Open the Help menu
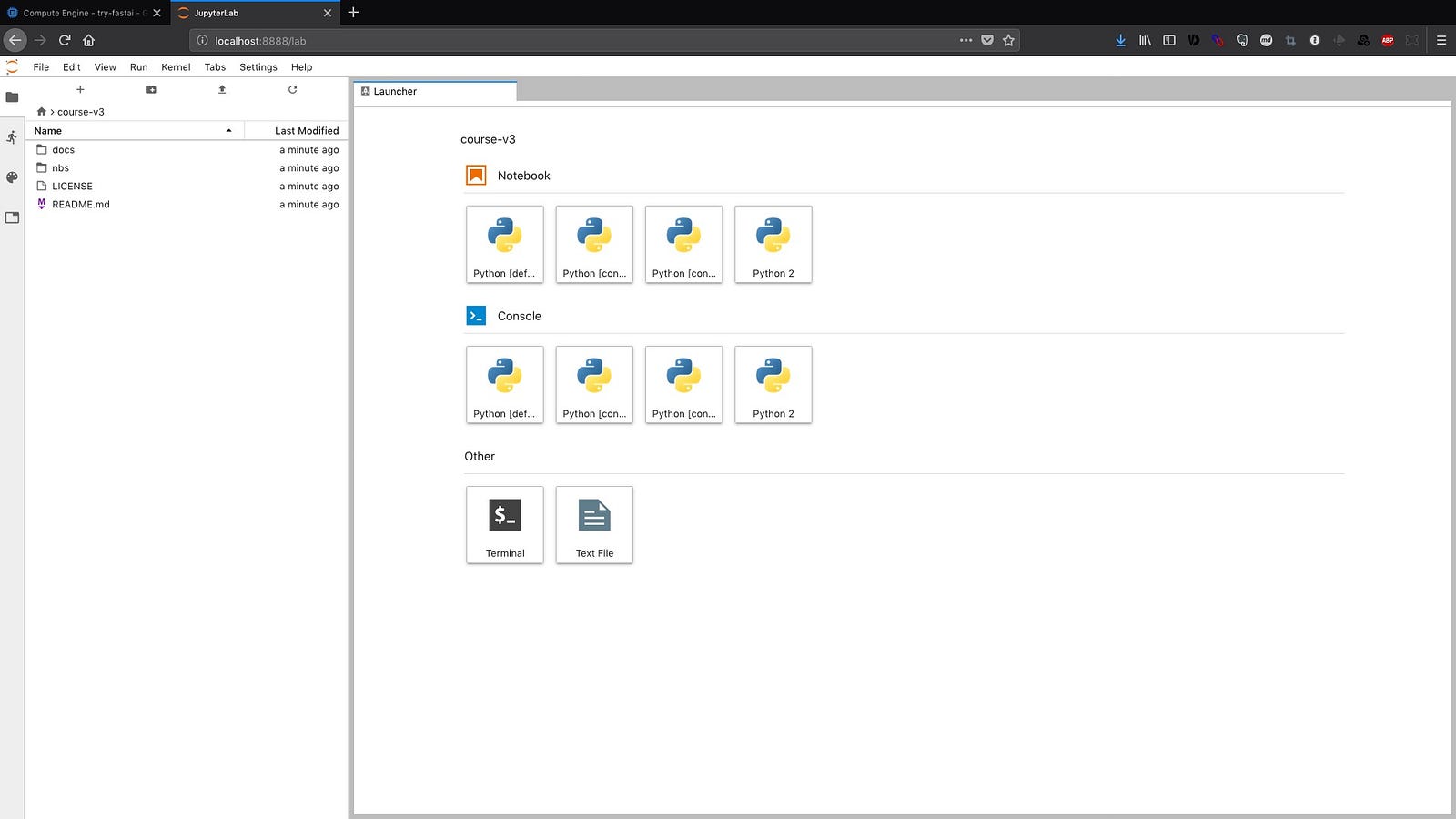 click(301, 67)
